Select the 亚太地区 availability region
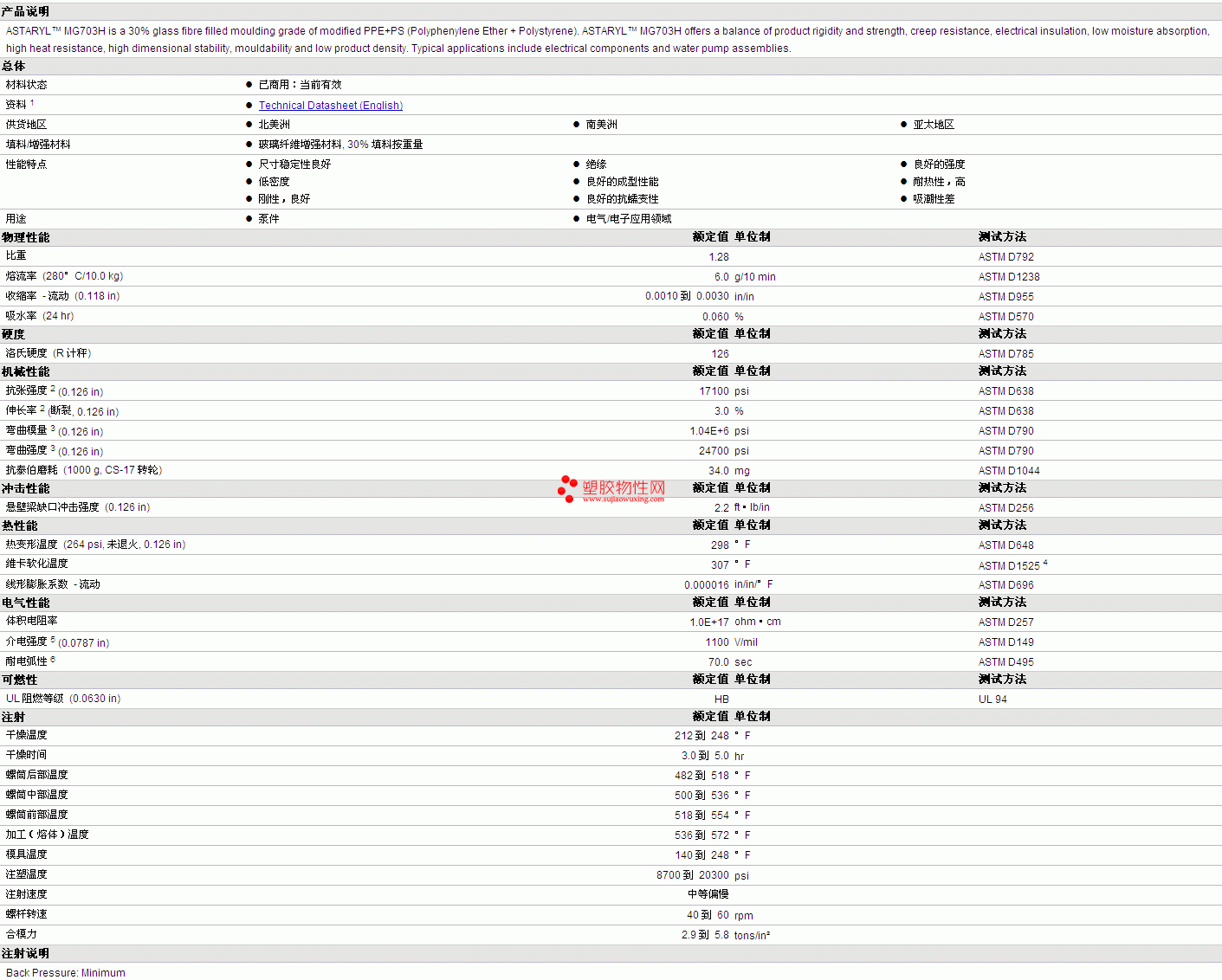This screenshot has height=980, width=1222. (934, 125)
